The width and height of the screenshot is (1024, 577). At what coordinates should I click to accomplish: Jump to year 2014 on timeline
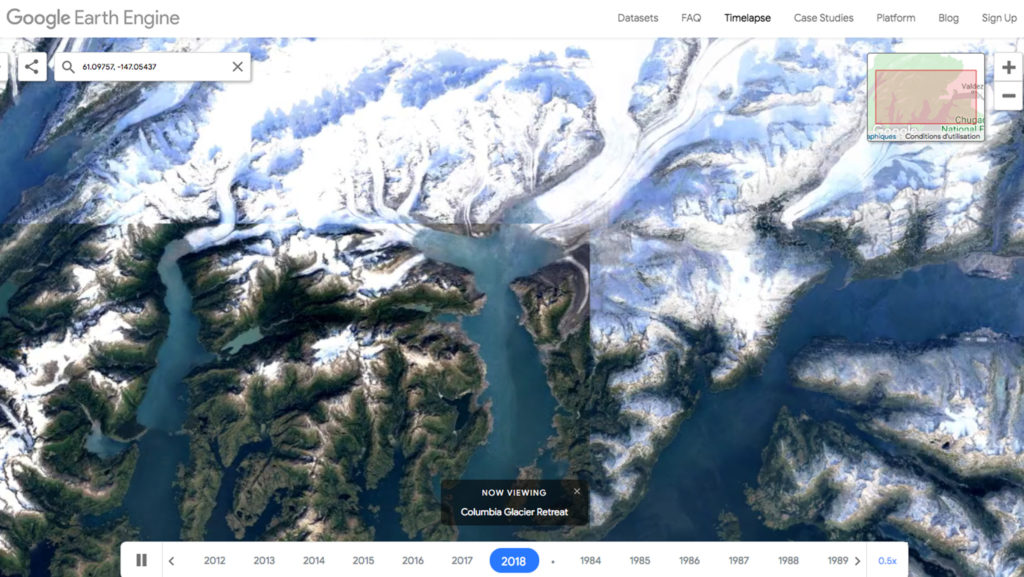[313, 561]
